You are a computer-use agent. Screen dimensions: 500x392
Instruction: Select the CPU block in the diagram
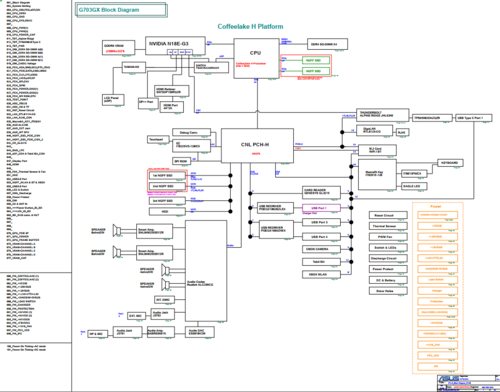point(256,58)
